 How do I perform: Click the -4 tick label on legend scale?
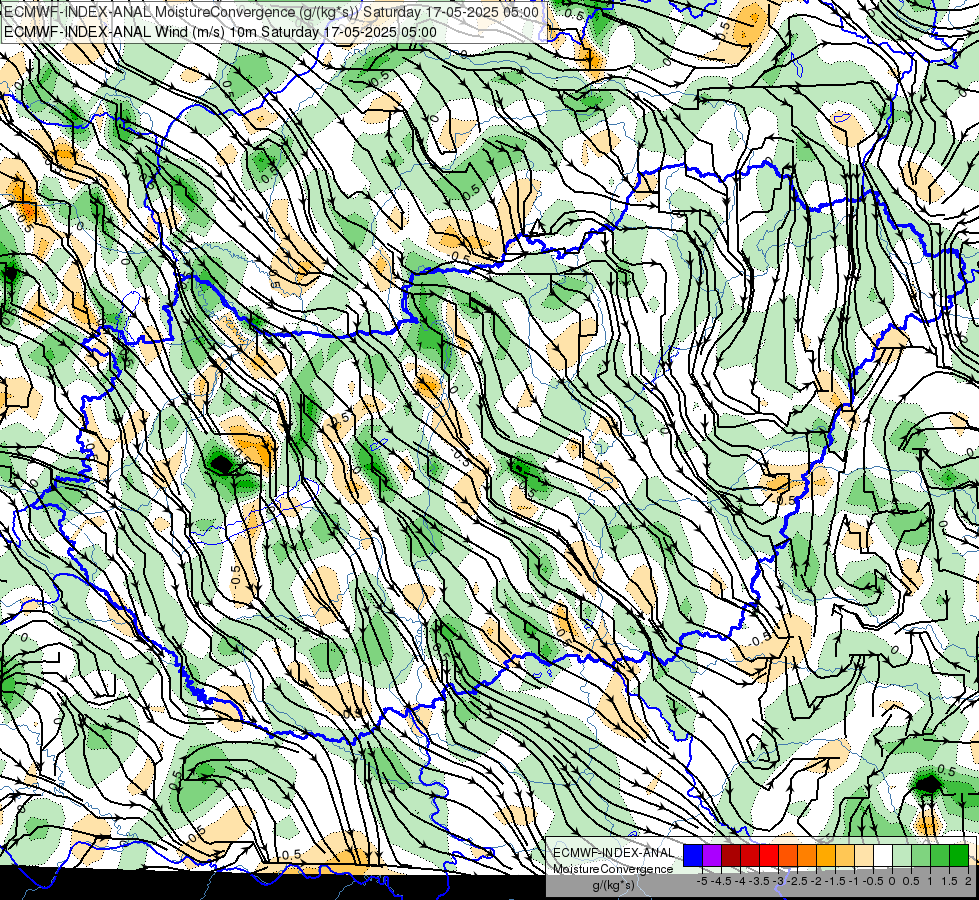[x=740, y=881]
